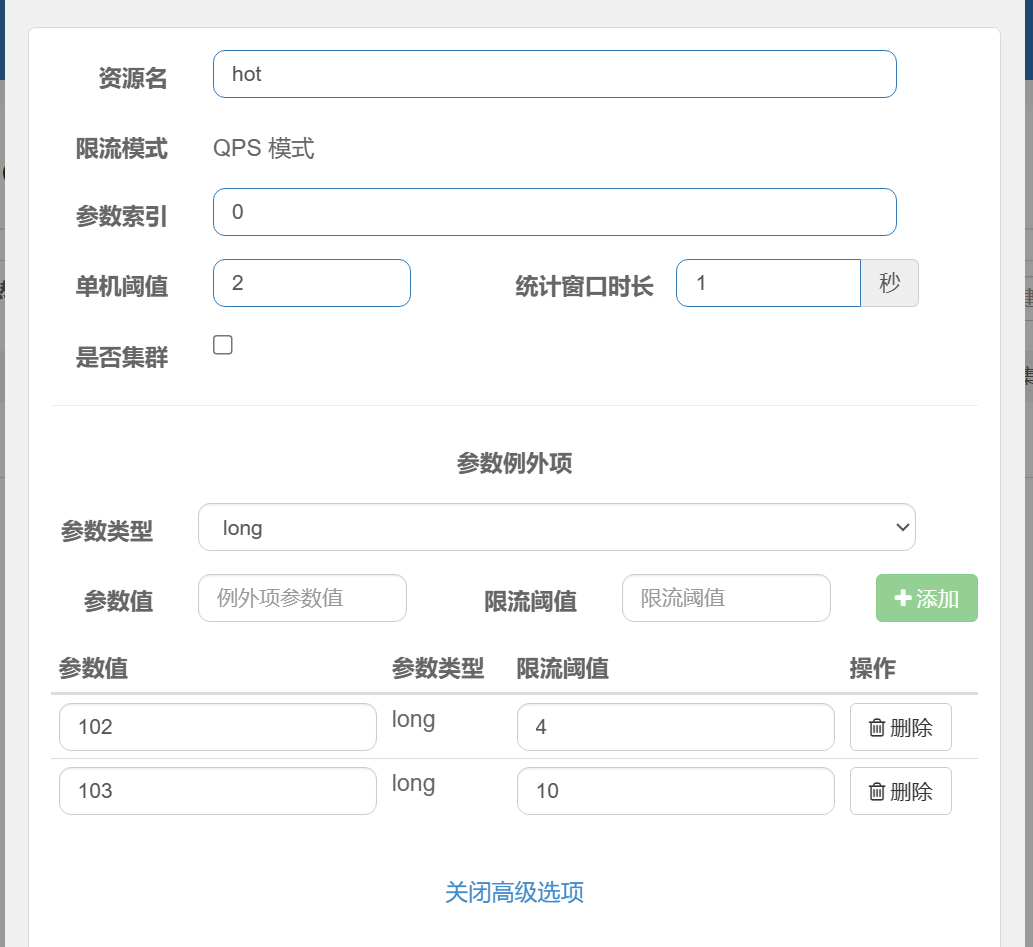
Task: Click the 关闭高级选项 link
Action: (x=515, y=892)
